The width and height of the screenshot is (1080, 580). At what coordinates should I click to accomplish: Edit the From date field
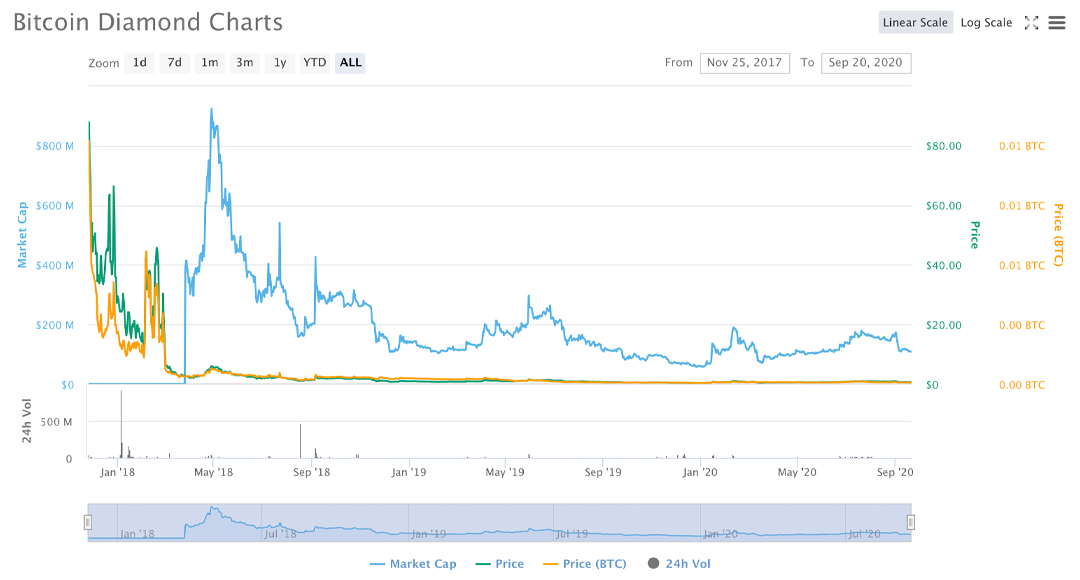(x=745, y=63)
